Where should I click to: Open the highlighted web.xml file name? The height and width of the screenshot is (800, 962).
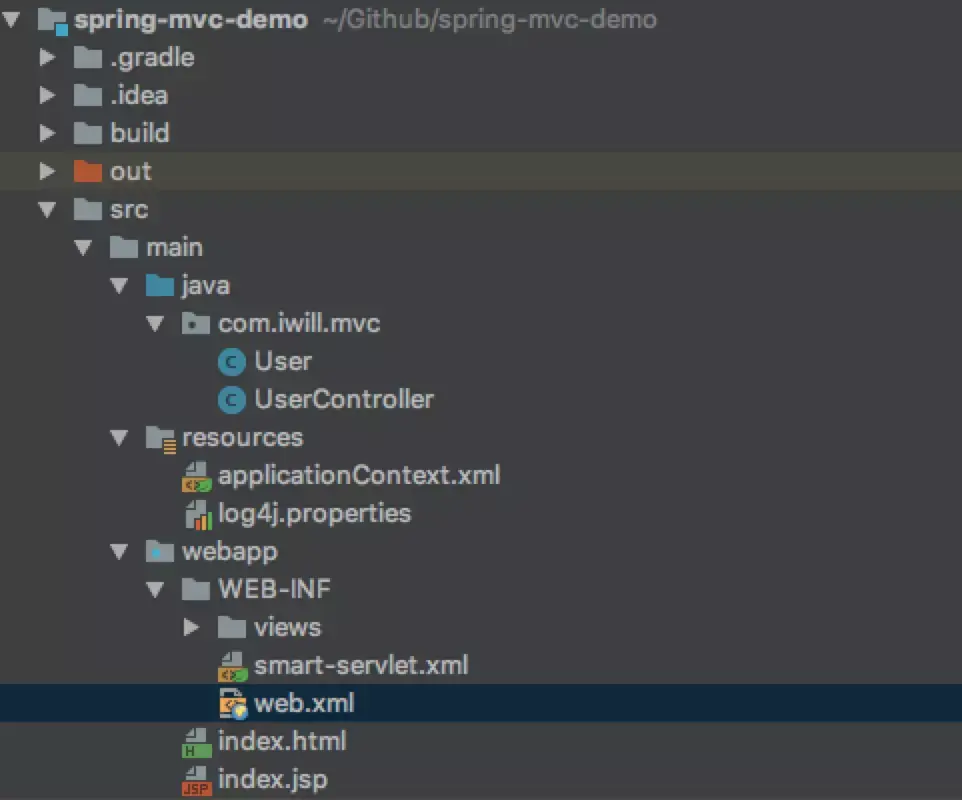[304, 704]
